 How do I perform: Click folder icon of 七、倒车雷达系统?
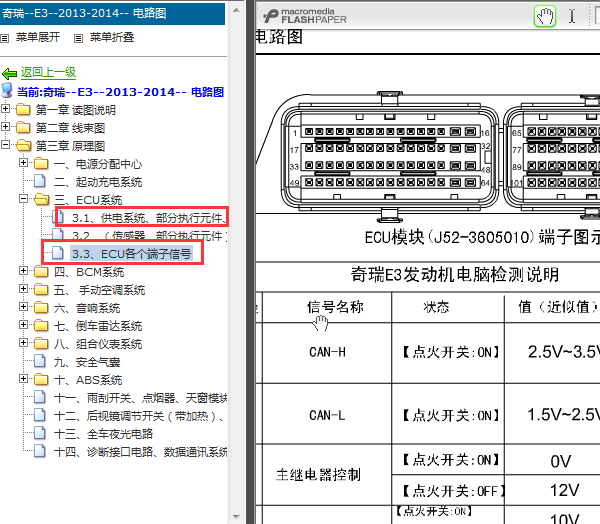(41, 325)
